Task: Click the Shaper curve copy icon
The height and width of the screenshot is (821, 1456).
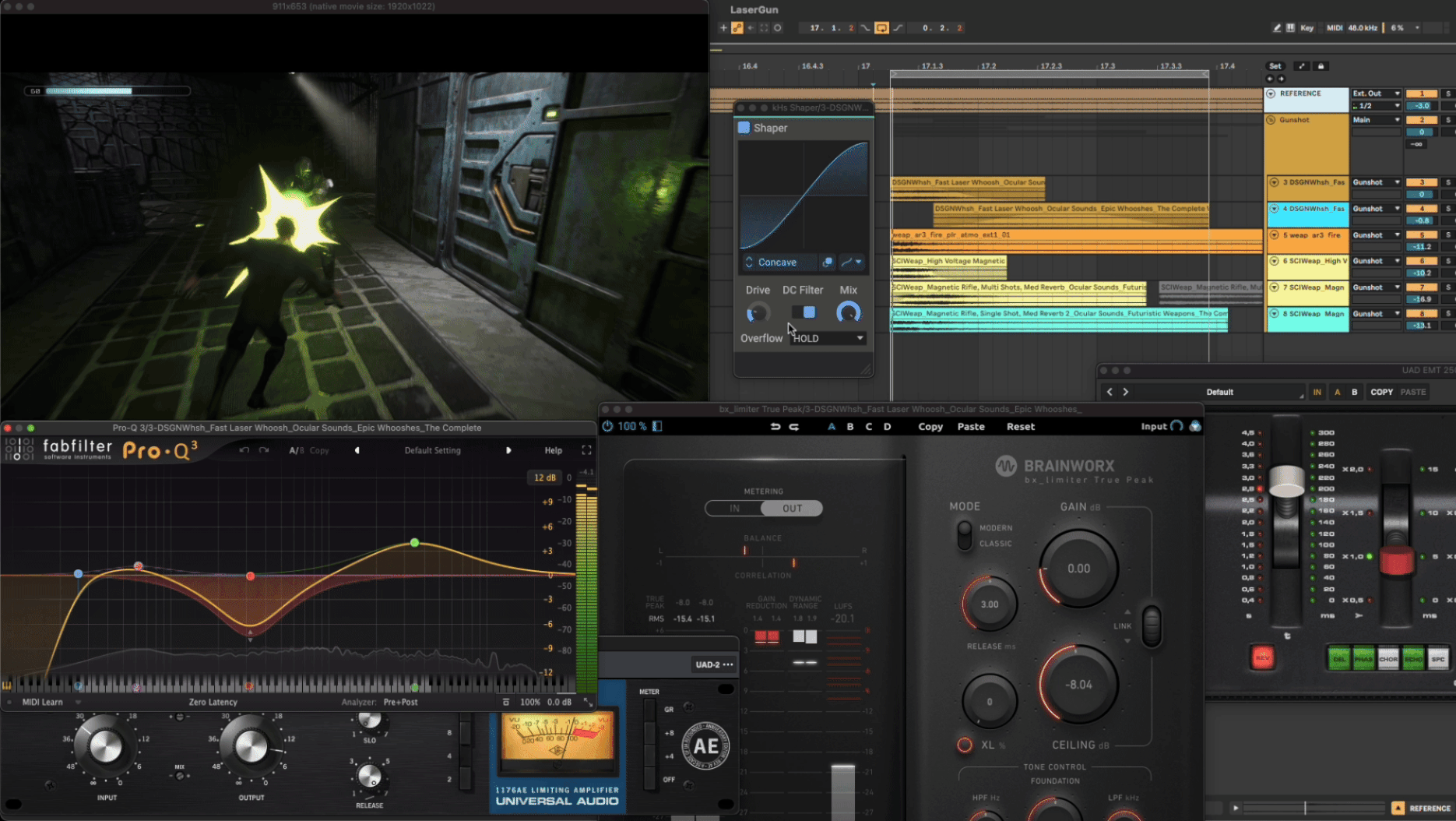Action: point(828,263)
